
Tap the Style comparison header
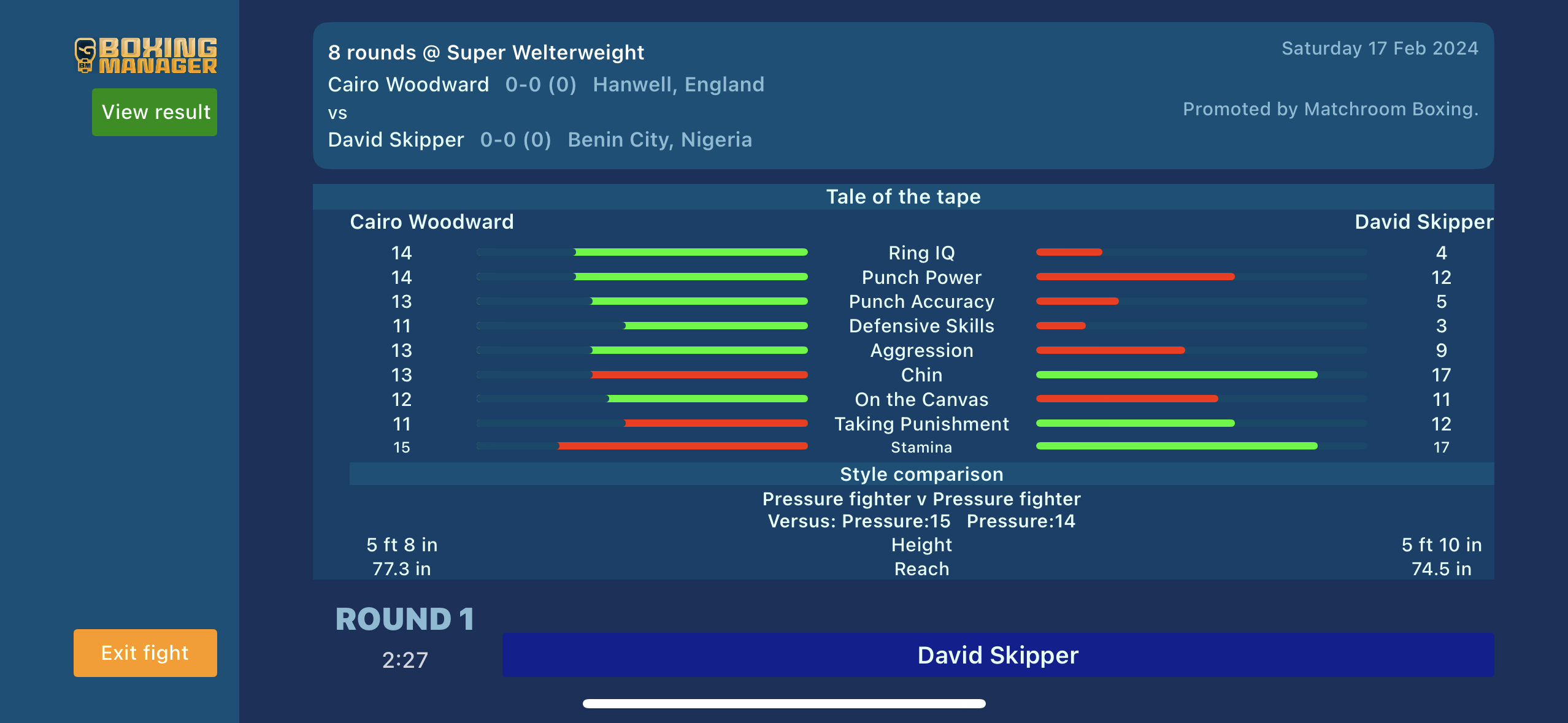coord(921,474)
